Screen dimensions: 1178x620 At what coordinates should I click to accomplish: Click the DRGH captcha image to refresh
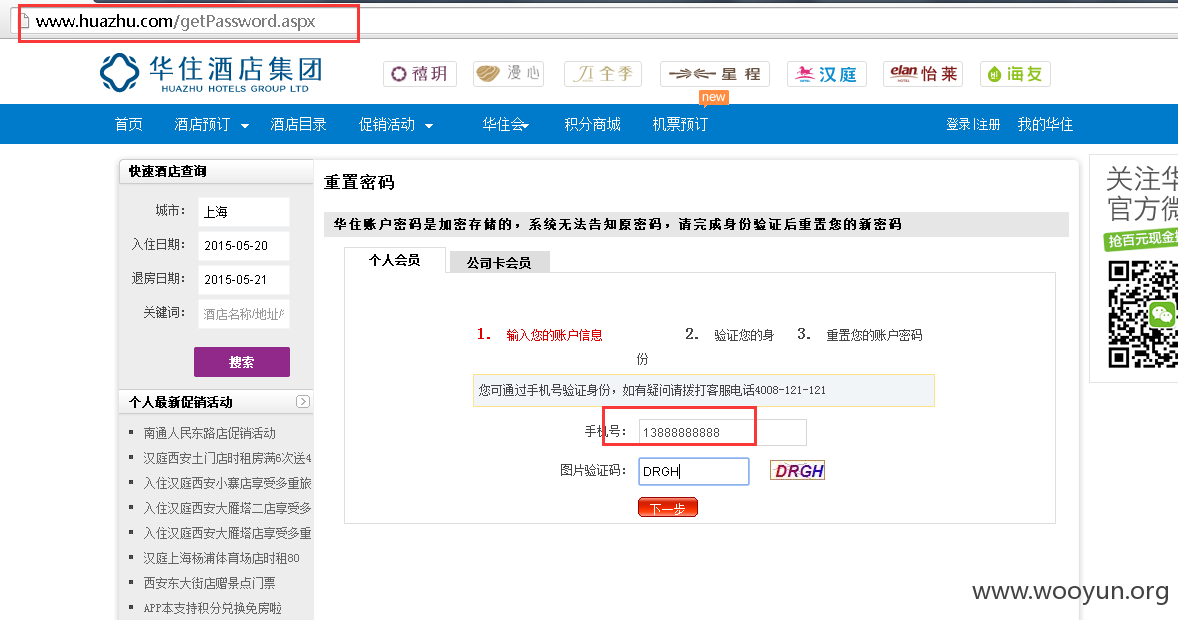797,471
